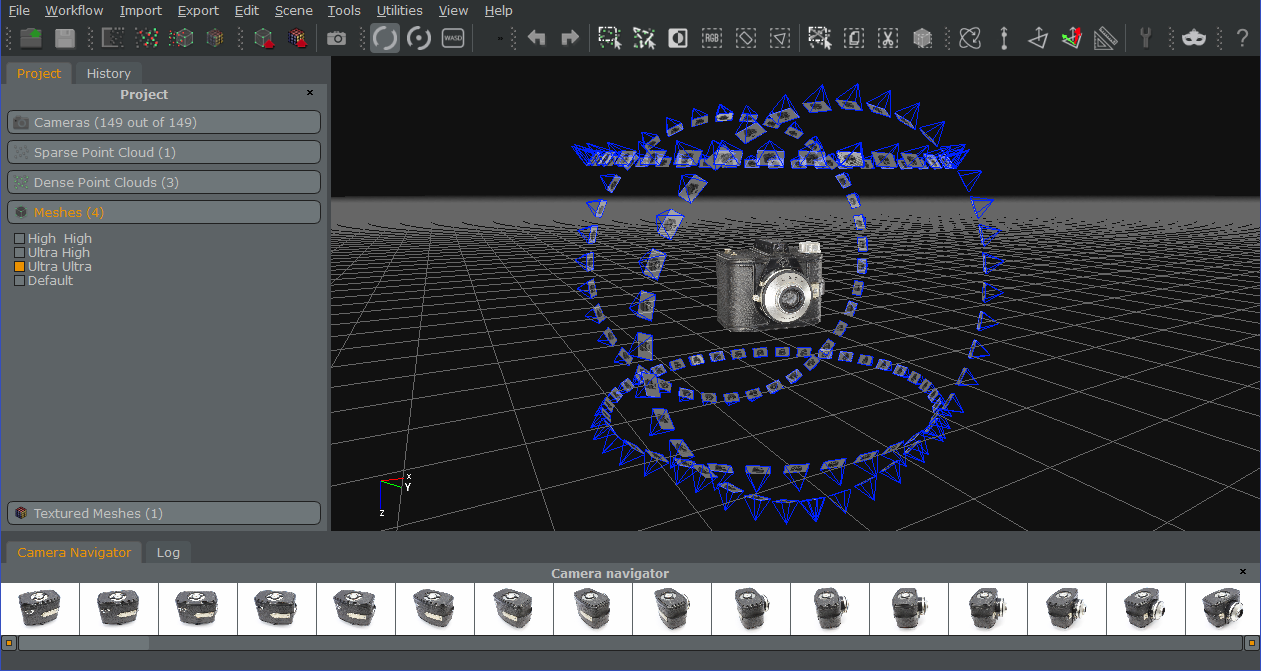This screenshot has width=1261, height=671.
Task: Enable the Default mesh checkbox
Action: pos(19,281)
